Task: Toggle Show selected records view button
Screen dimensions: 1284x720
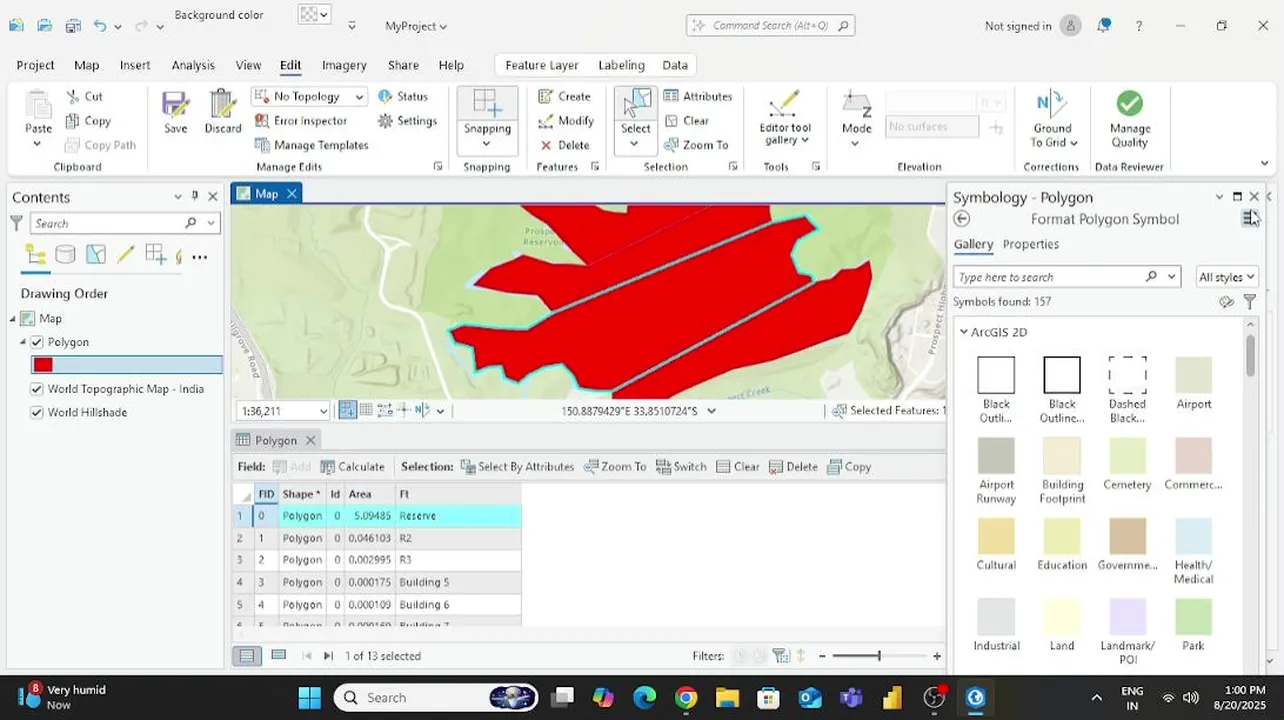Action: pyautogui.click(x=279, y=656)
